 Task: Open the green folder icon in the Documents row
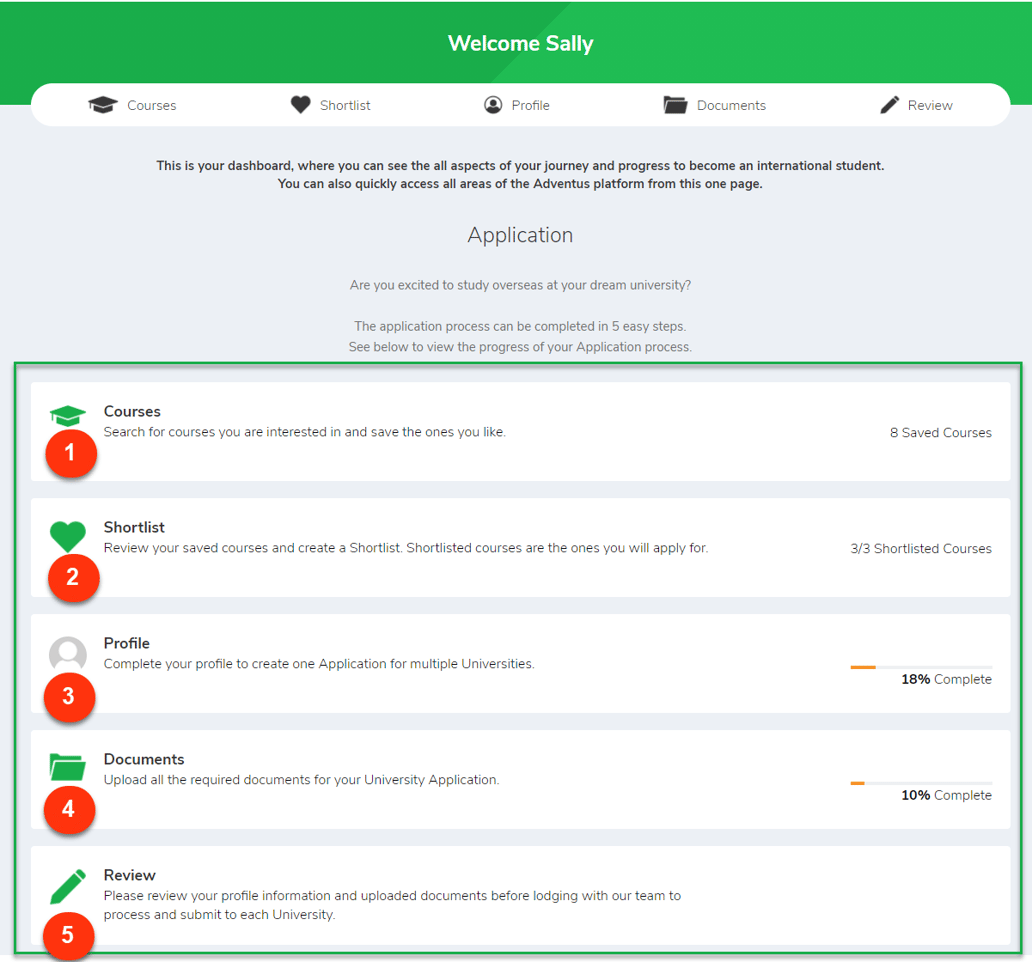(67, 766)
